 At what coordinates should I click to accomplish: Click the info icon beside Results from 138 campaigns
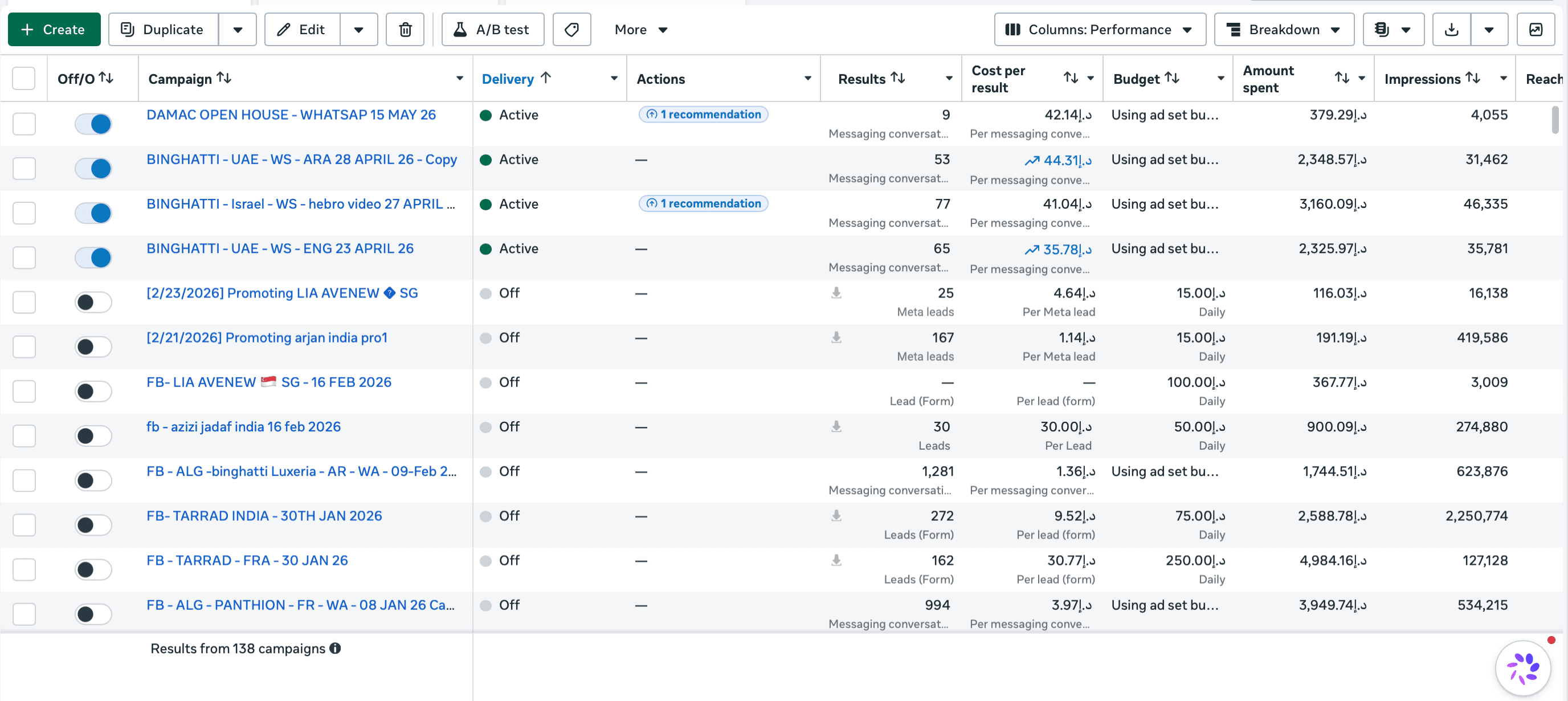coord(336,648)
